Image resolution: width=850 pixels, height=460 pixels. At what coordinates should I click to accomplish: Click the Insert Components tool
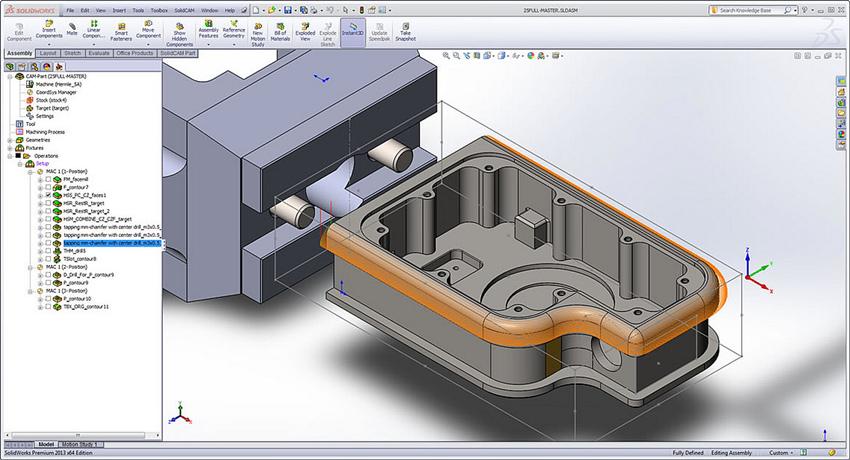[49, 30]
